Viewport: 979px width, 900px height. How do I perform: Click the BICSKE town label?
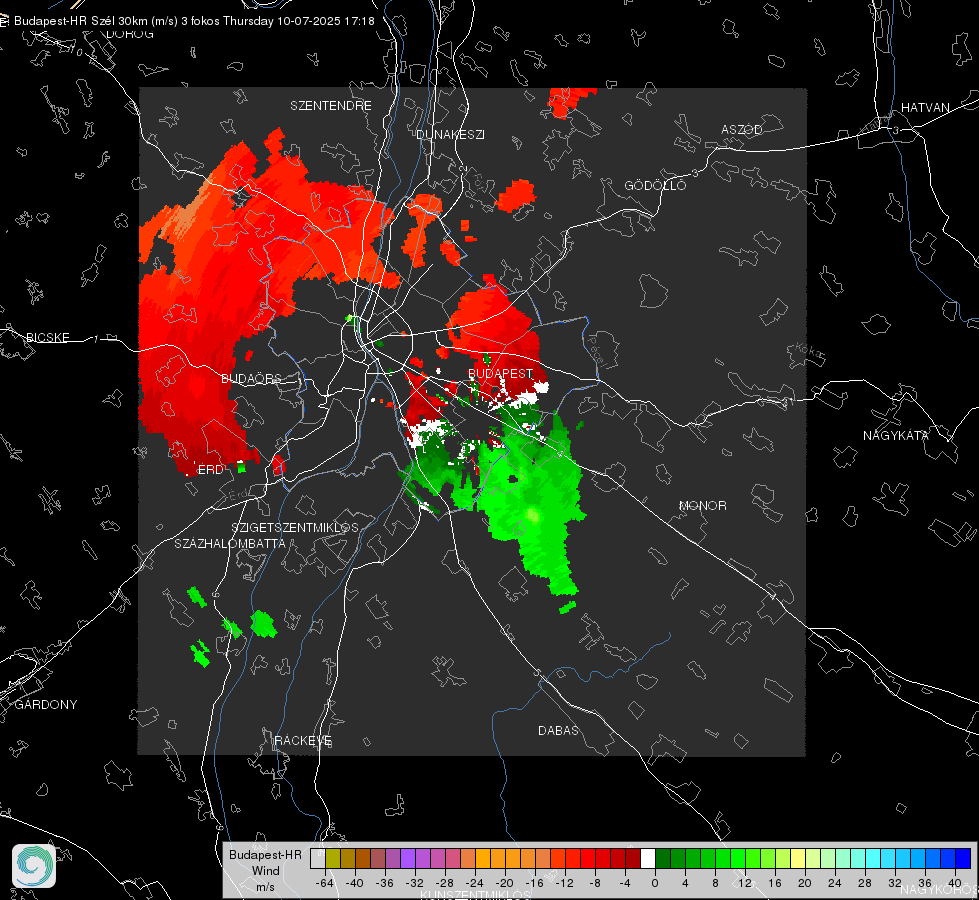[47, 337]
